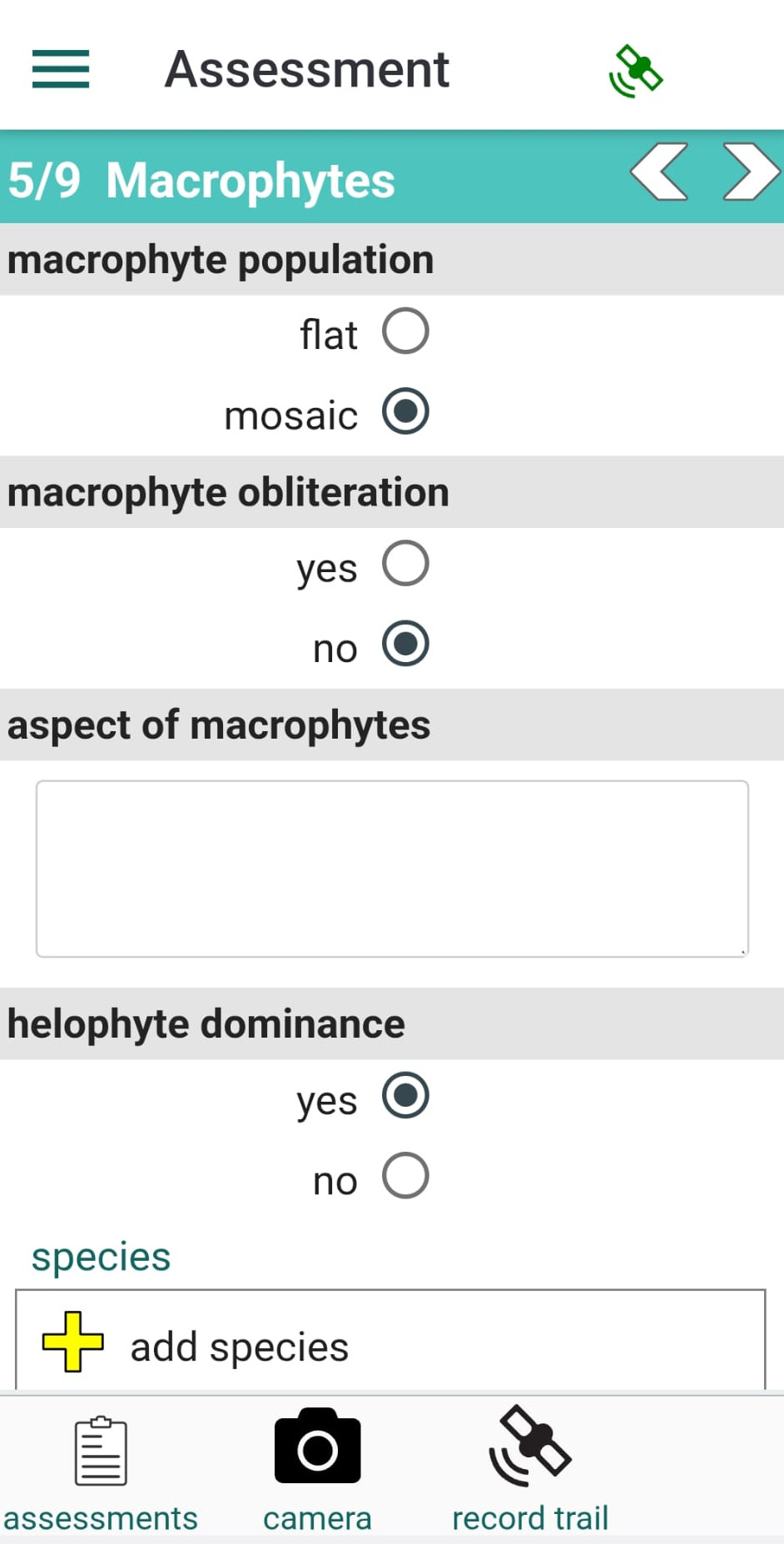Viewport: 784px width, 1544px height.
Task: Select no for macrophyte obliteration
Action: [x=405, y=644]
